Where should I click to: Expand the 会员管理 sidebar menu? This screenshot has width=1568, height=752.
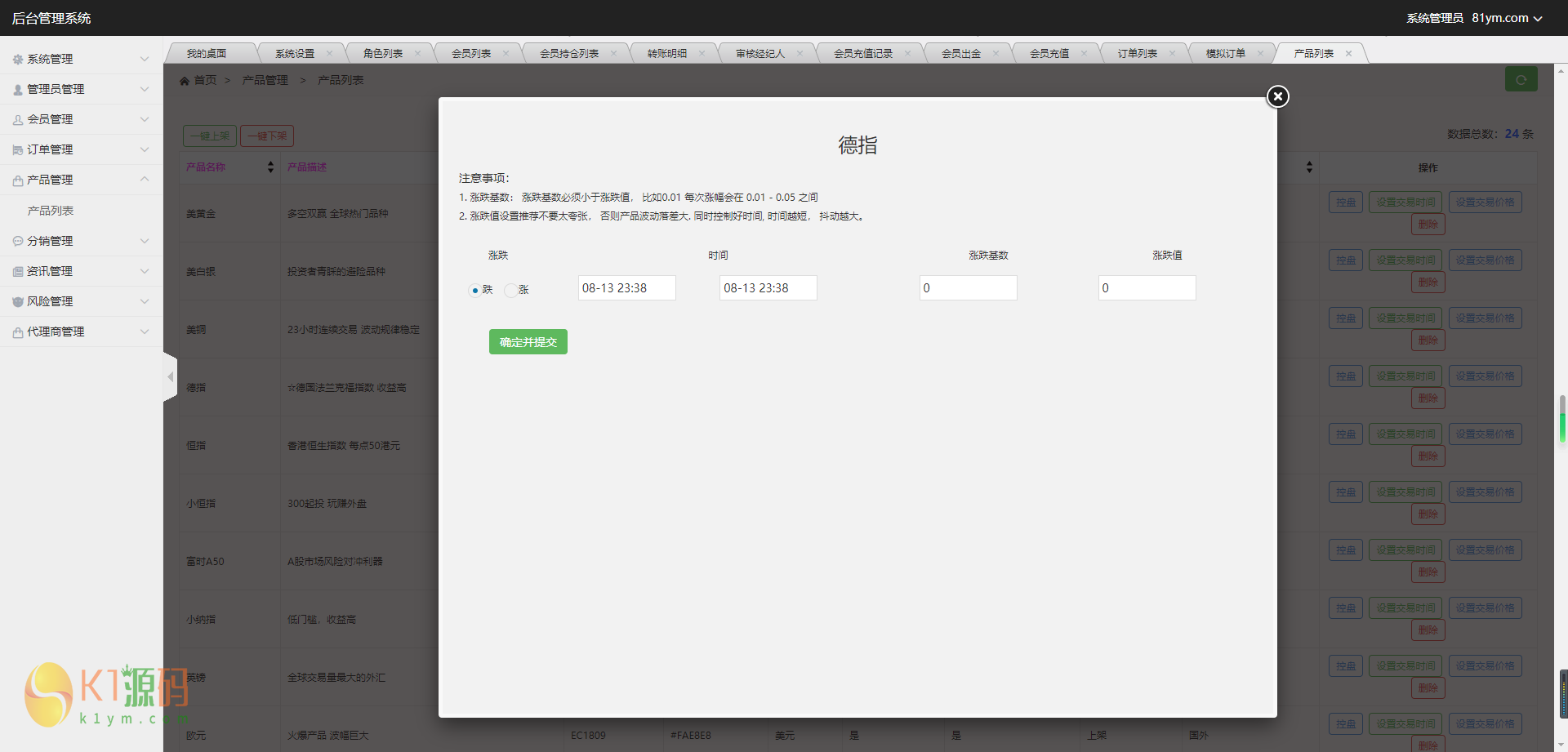pos(80,119)
